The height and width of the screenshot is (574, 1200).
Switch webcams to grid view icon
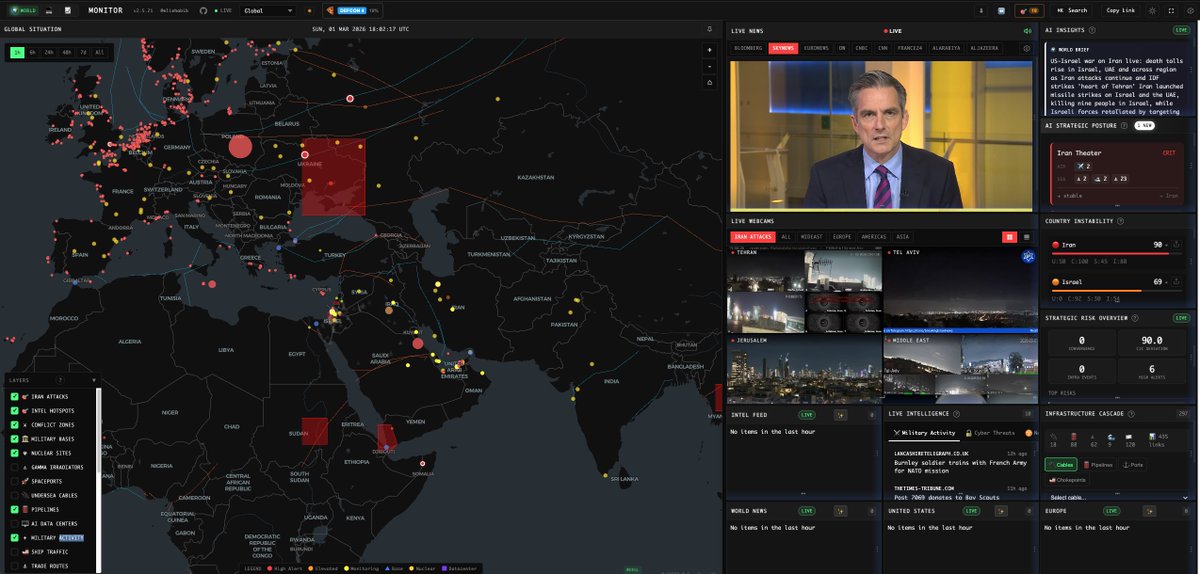pos(1010,237)
